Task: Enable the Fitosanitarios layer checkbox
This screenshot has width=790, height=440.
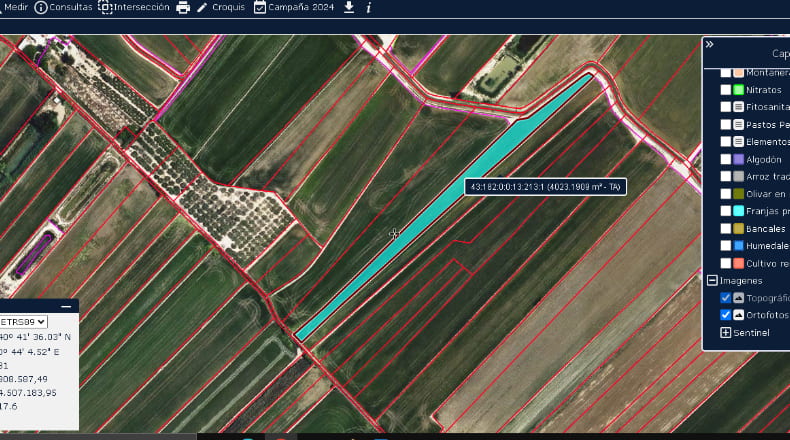Action: (726, 107)
